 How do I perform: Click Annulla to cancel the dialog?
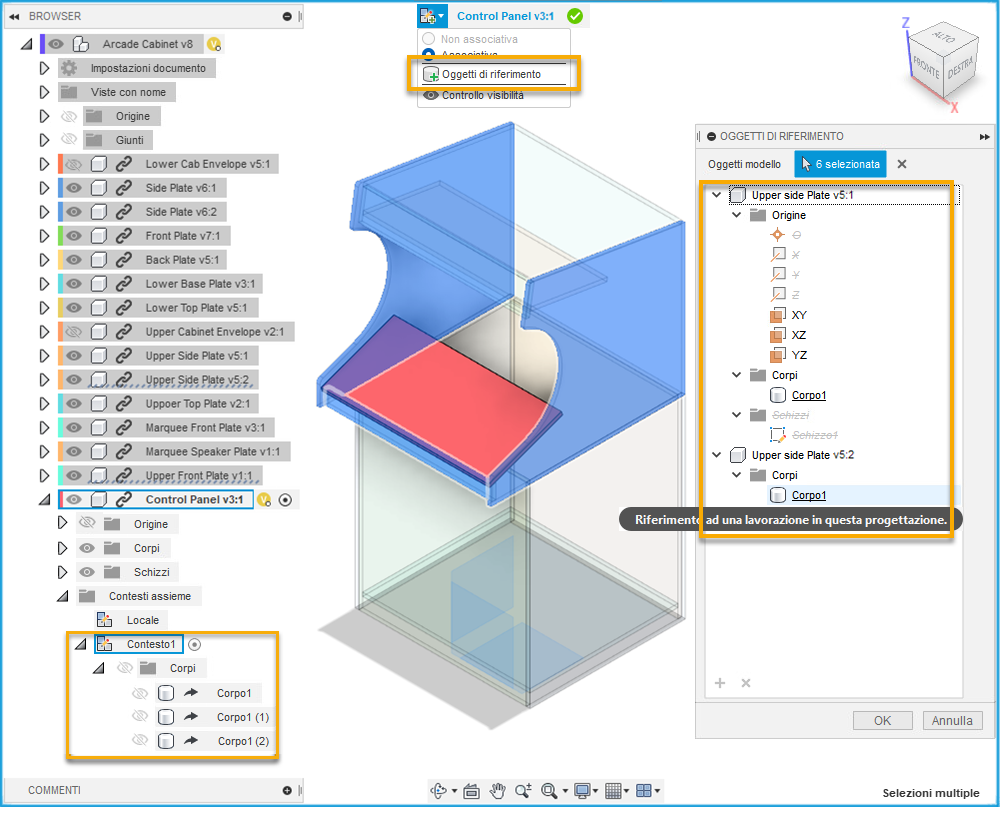(951, 720)
